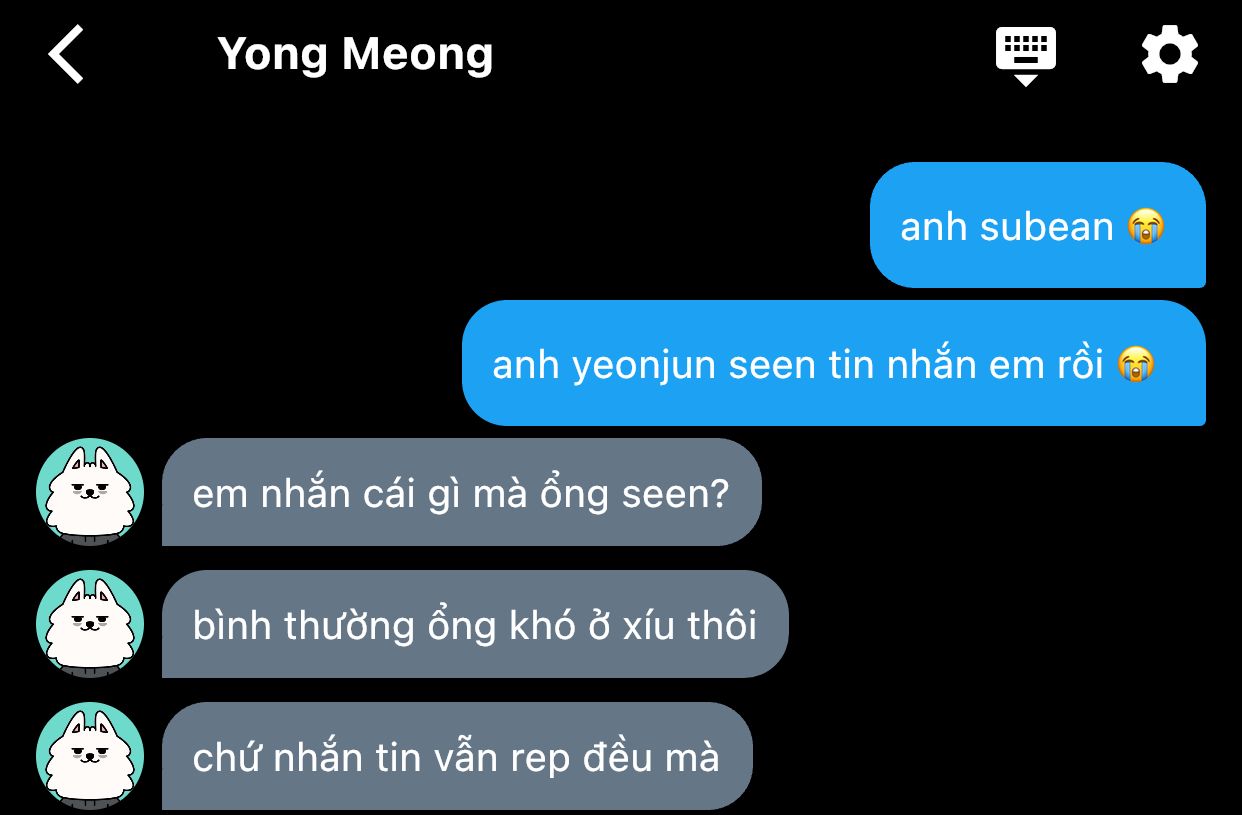This screenshot has width=1242, height=815.
Task: Tap the crying emoji after "em rồi"
Action: click(x=1136, y=364)
